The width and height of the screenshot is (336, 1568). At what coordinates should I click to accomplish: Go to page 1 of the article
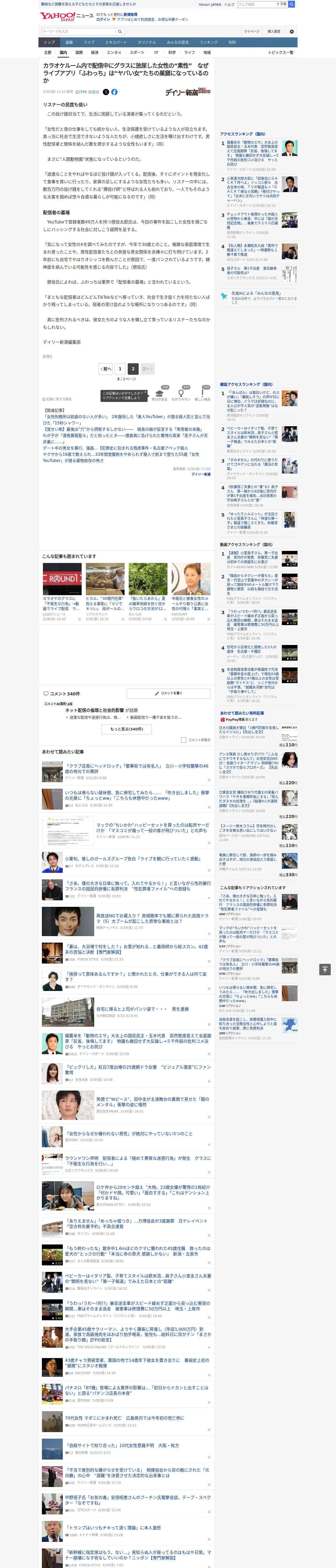point(120,369)
